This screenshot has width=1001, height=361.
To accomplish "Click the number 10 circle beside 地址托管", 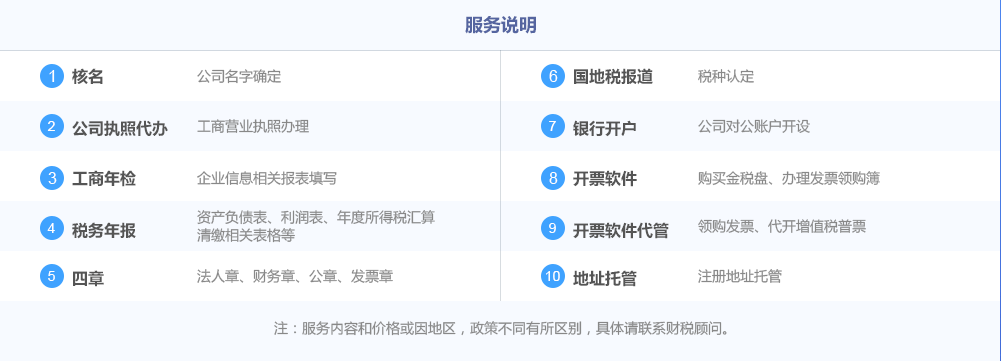I will [553, 276].
